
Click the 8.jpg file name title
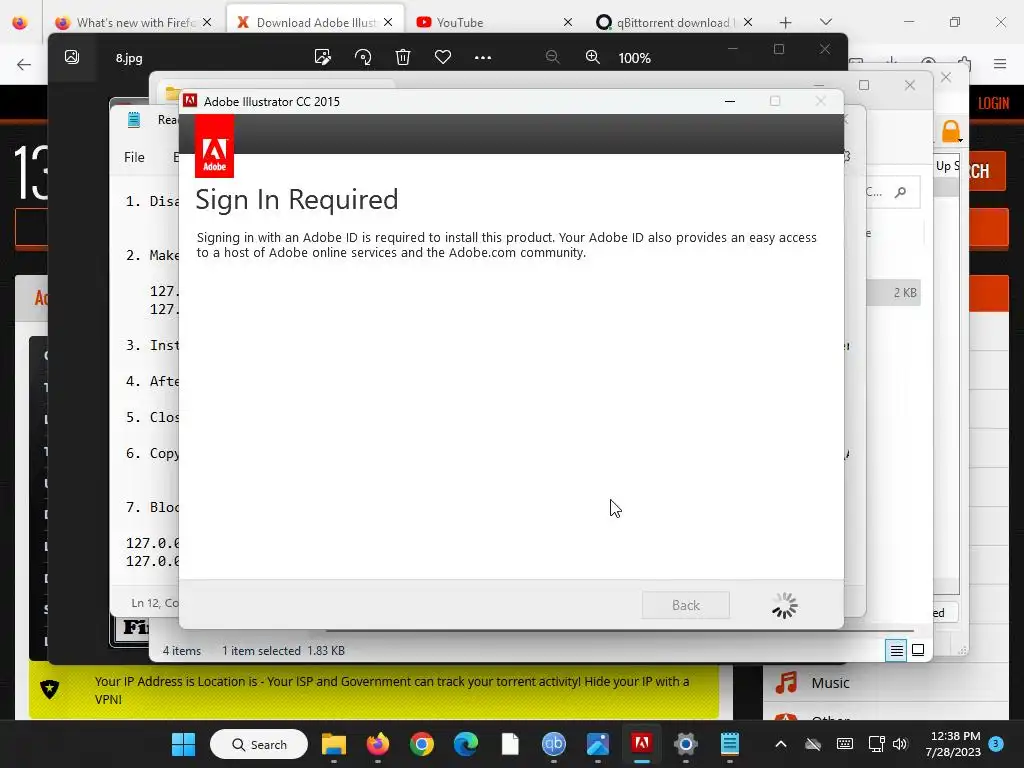129,58
